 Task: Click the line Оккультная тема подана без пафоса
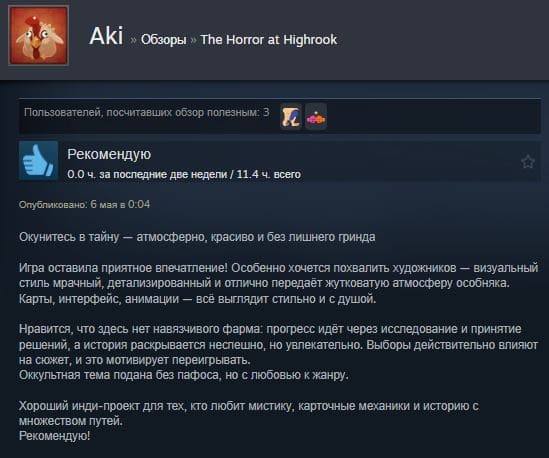click(x=184, y=375)
